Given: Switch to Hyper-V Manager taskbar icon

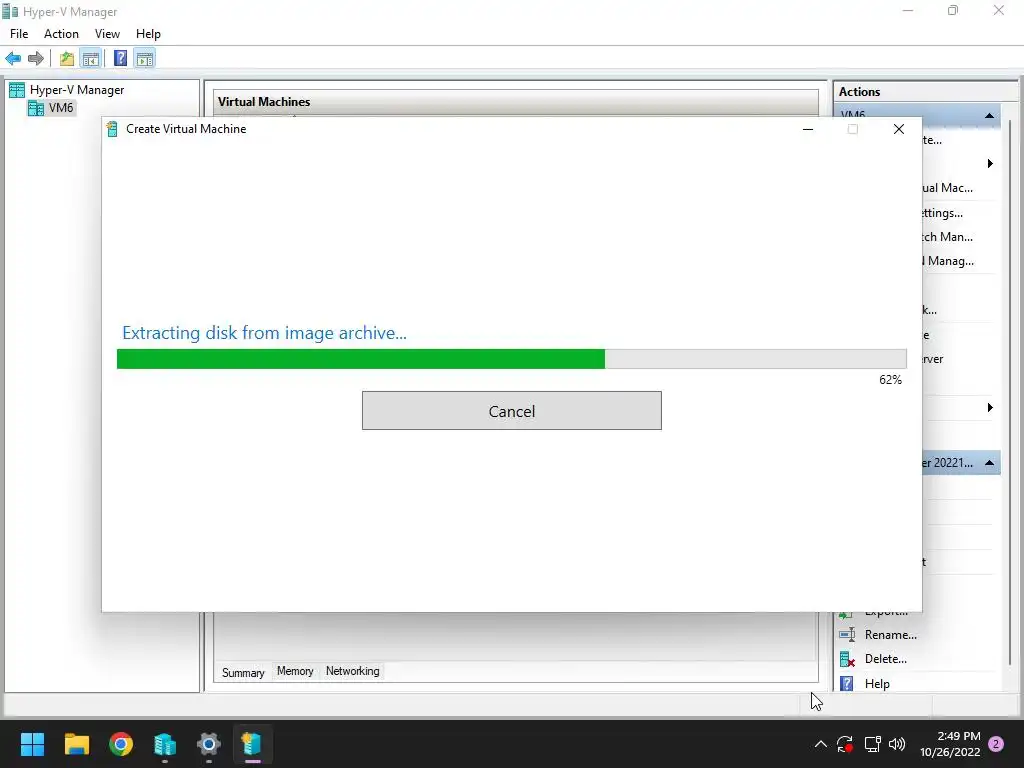Looking at the screenshot, I should (165, 744).
